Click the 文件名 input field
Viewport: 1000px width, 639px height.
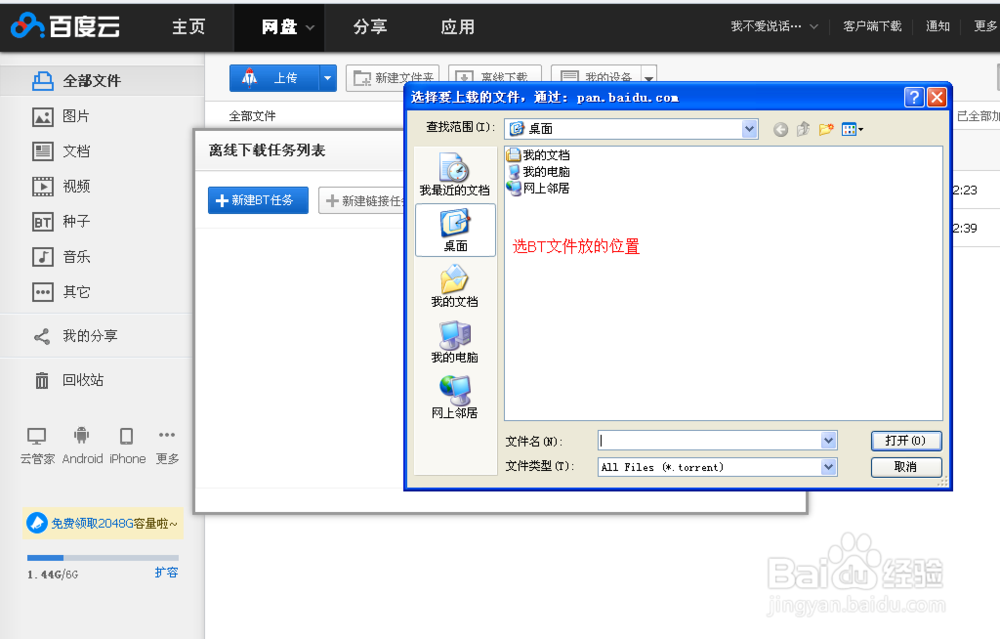point(710,440)
